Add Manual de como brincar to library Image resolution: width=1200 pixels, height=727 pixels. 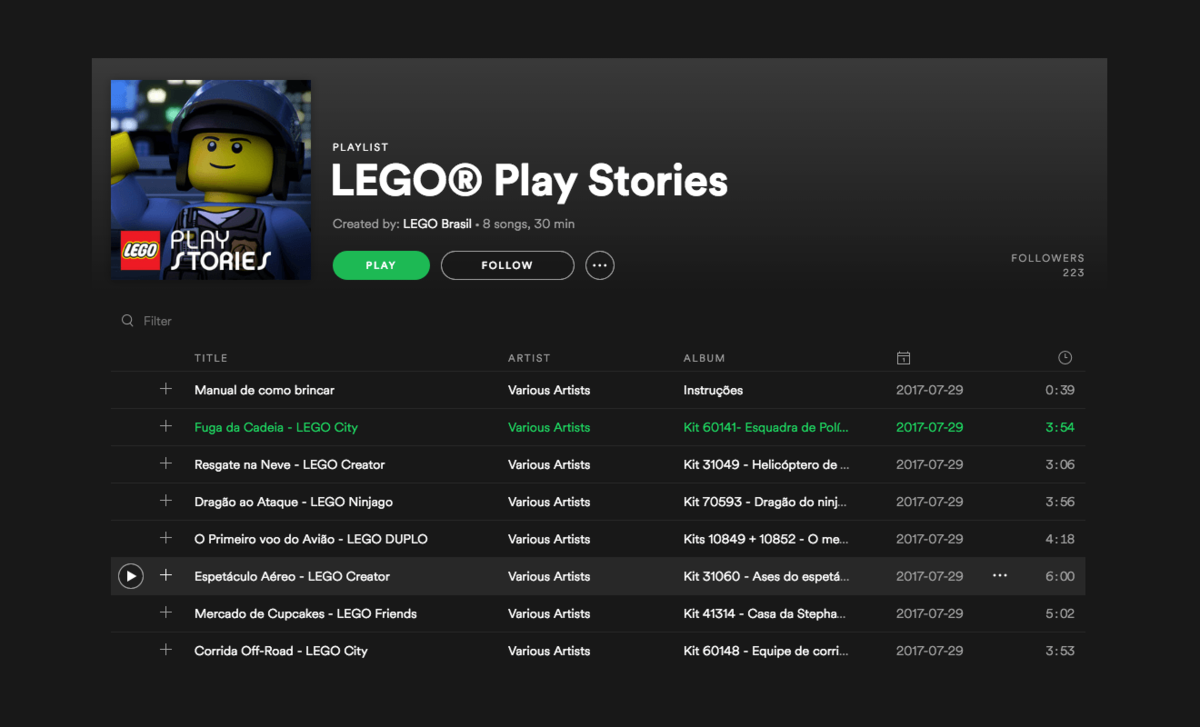[x=166, y=390]
